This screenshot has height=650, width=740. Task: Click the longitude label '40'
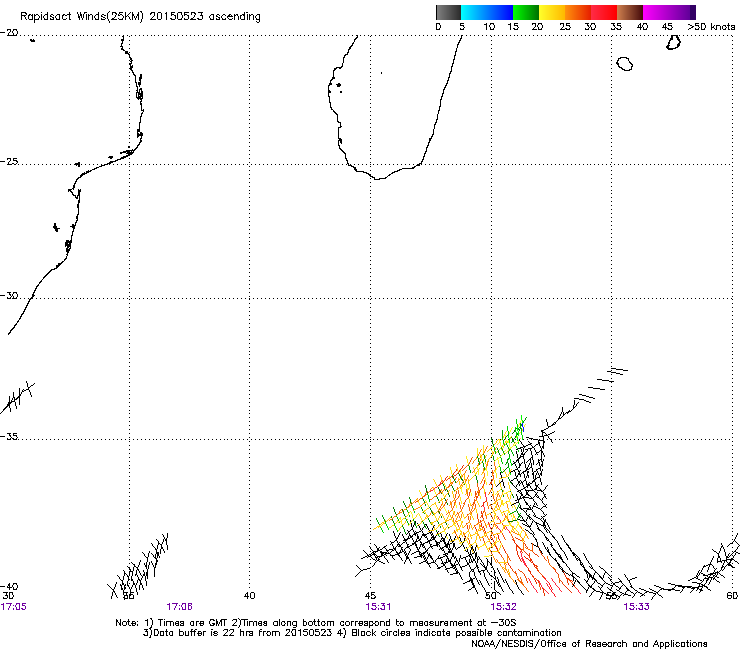click(250, 596)
